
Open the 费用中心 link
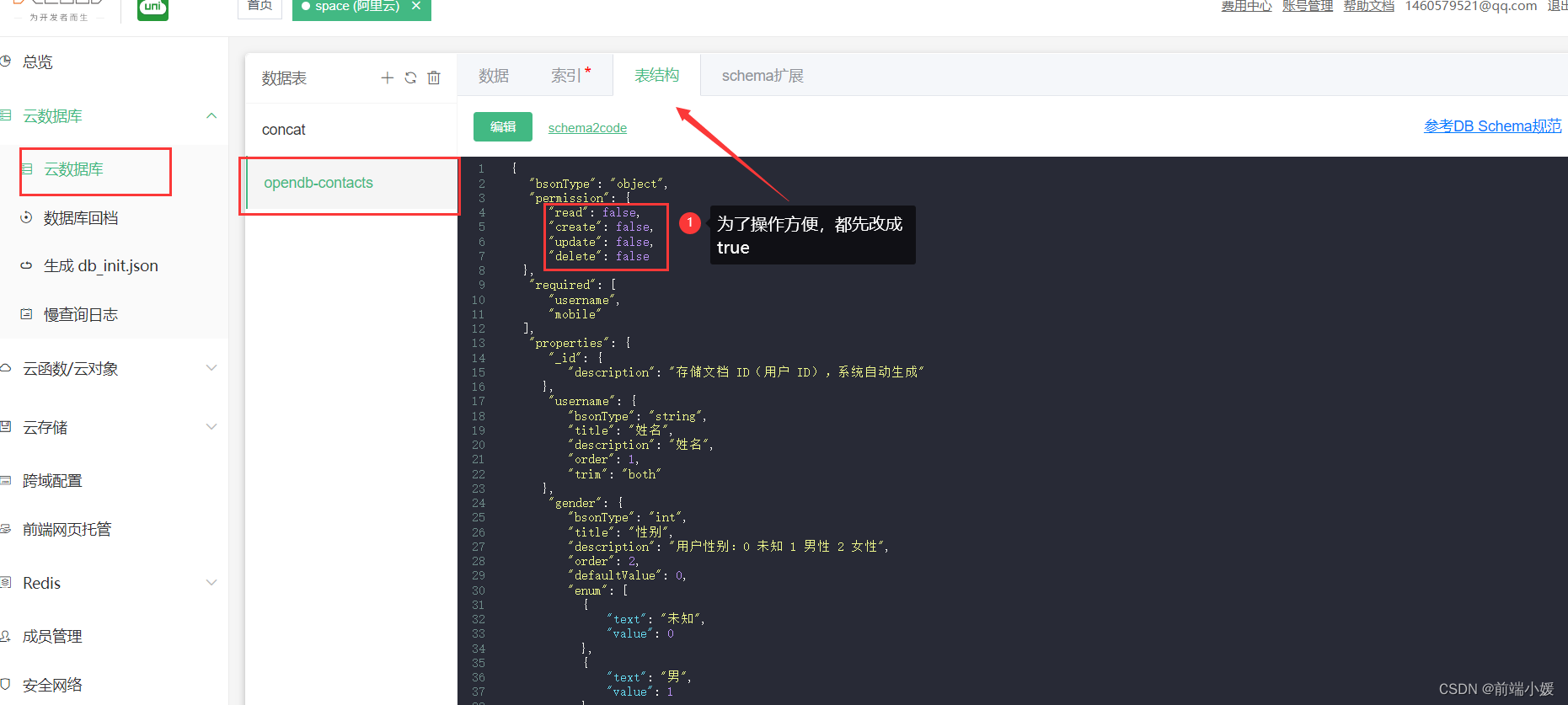pyautogui.click(x=1246, y=6)
